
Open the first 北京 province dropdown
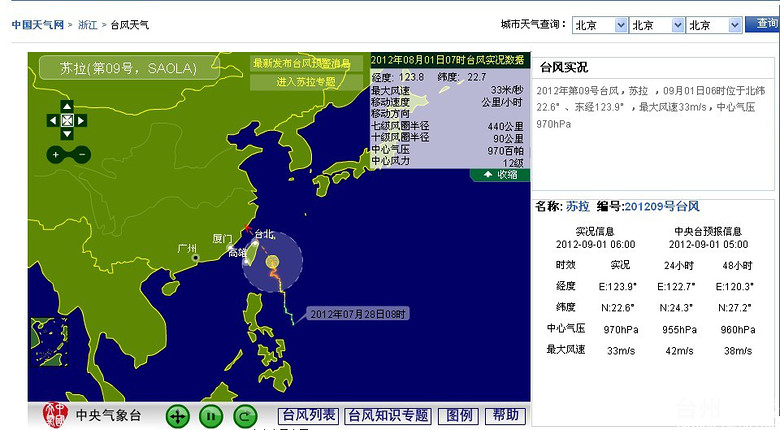click(600, 25)
